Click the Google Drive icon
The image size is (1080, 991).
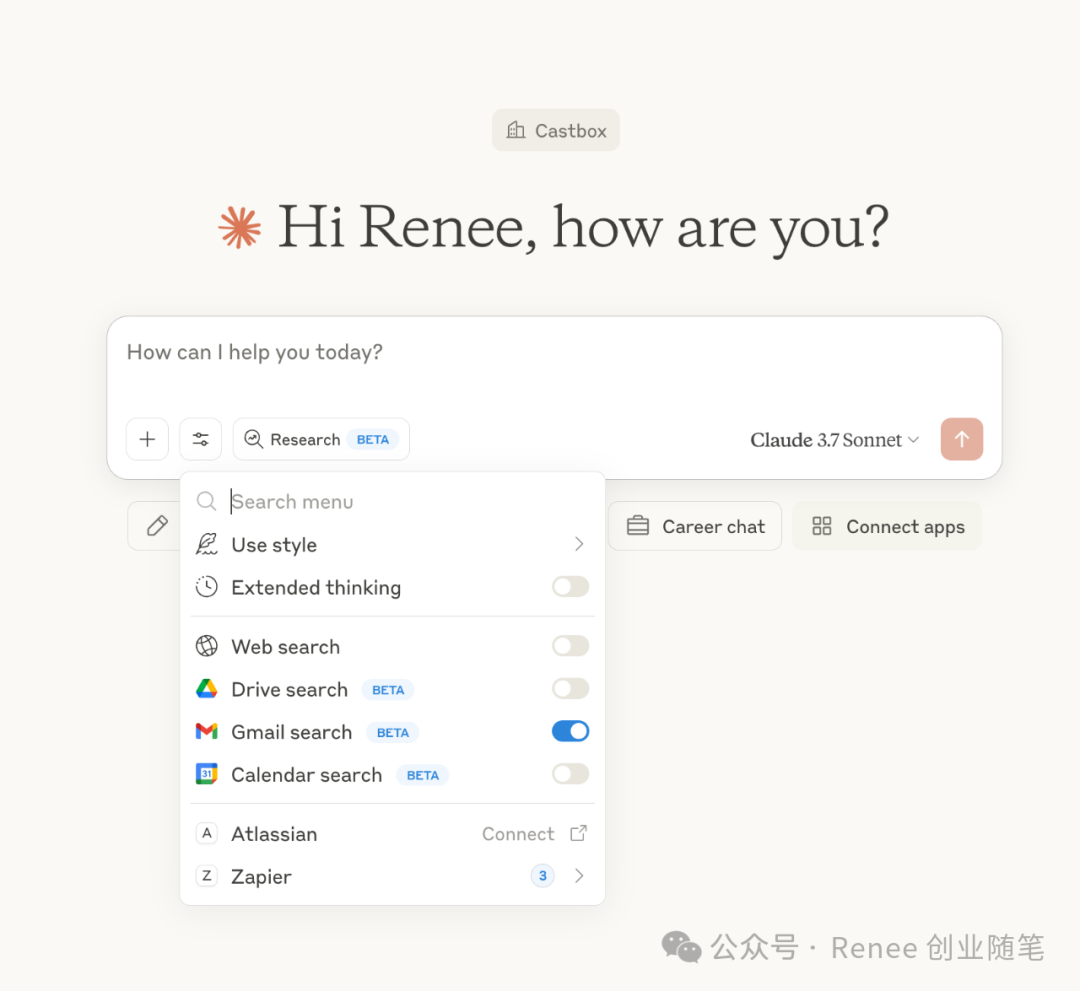point(207,689)
